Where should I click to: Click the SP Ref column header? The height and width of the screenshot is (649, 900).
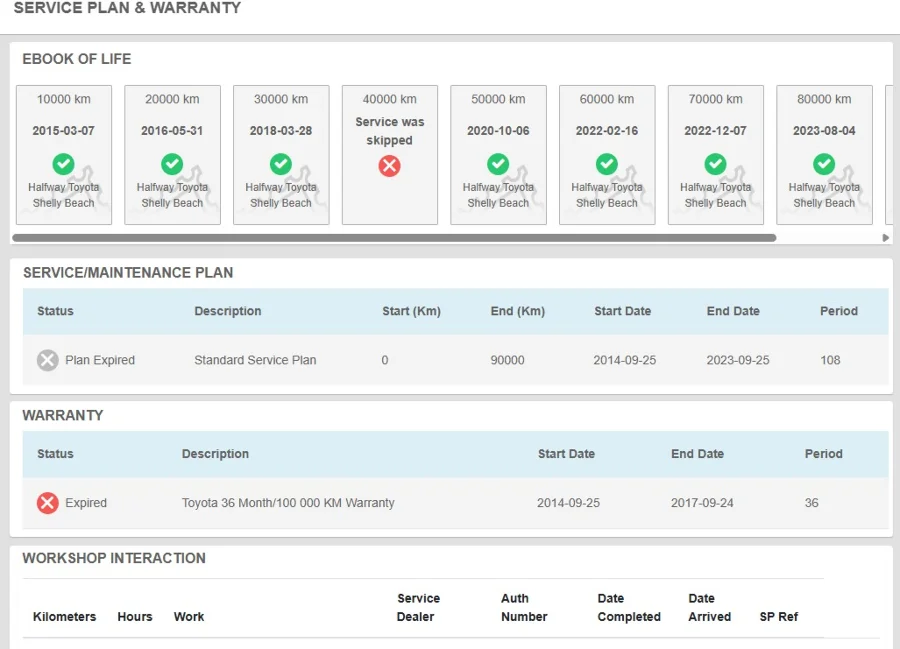click(778, 616)
